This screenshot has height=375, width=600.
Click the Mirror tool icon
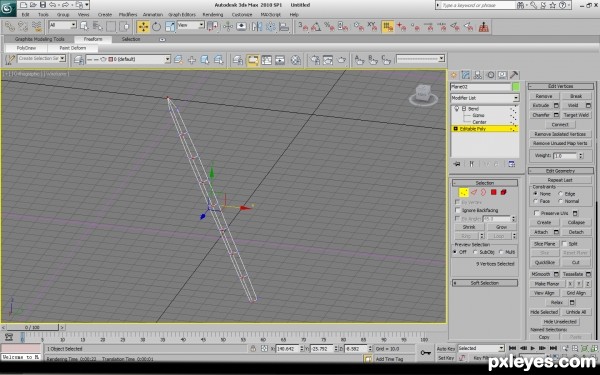(x=257, y=27)
